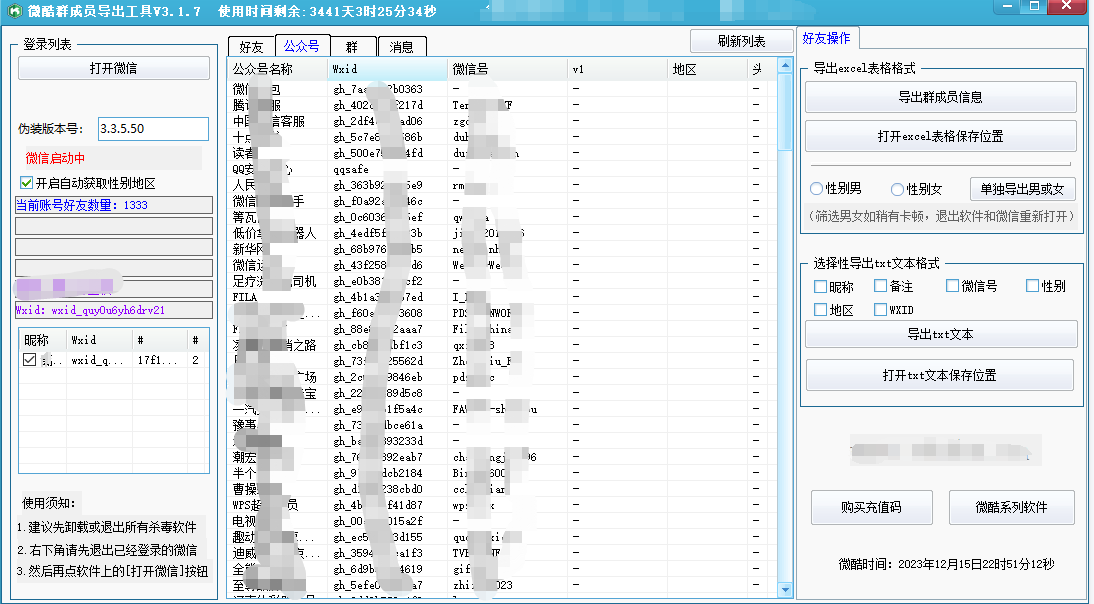Click the 导出txt文本 button
This screenshot has height=604, width=1094.
point(940,334)
